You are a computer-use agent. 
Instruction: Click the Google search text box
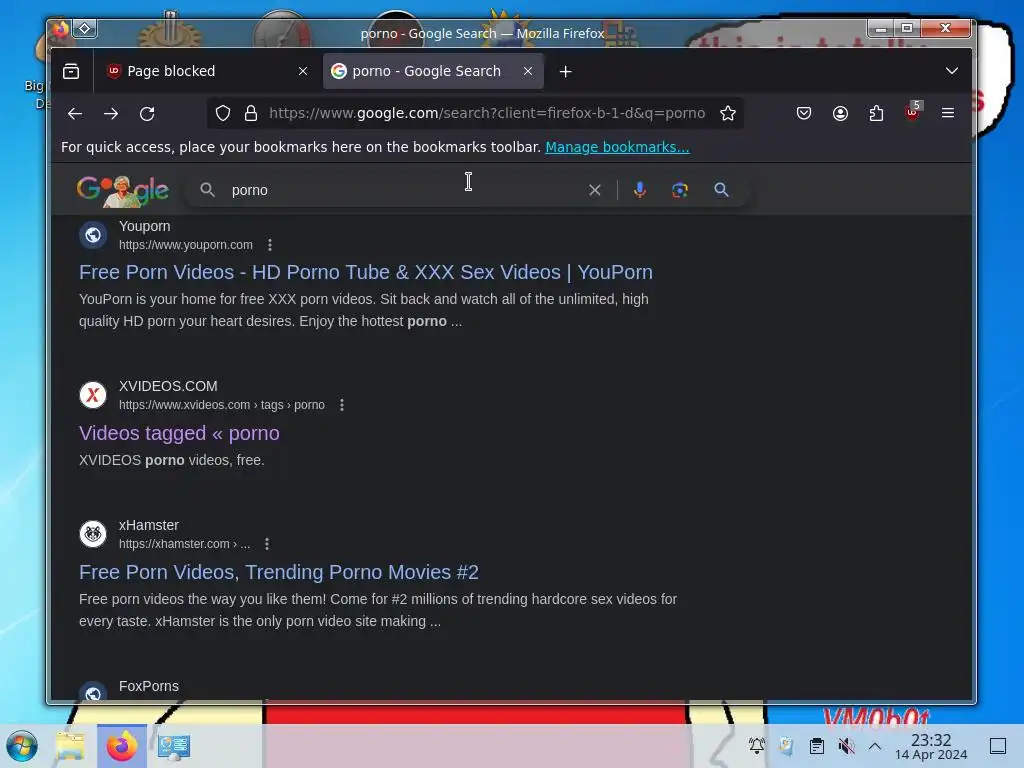(405, 190)
